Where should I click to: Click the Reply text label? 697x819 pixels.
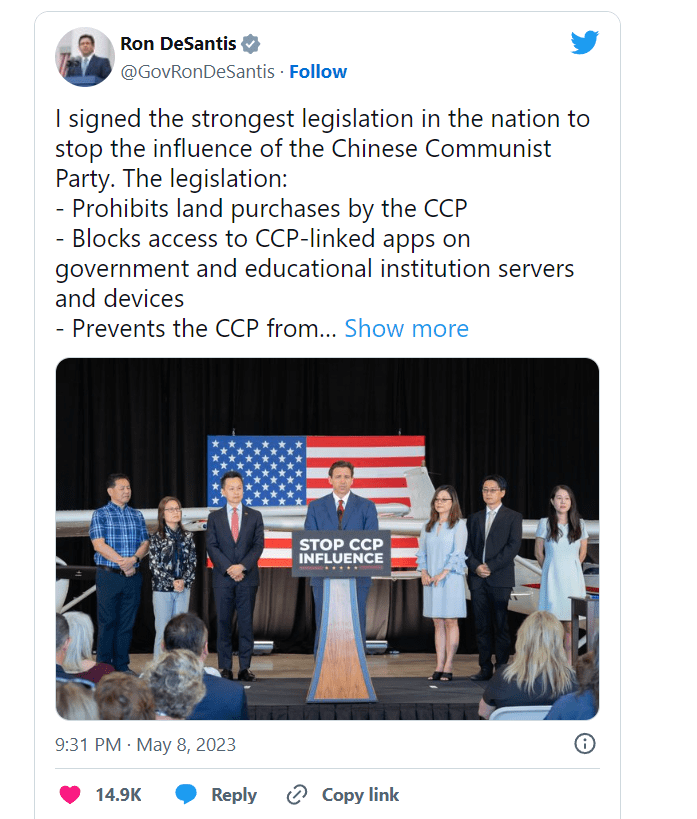(x=234, y=795)
